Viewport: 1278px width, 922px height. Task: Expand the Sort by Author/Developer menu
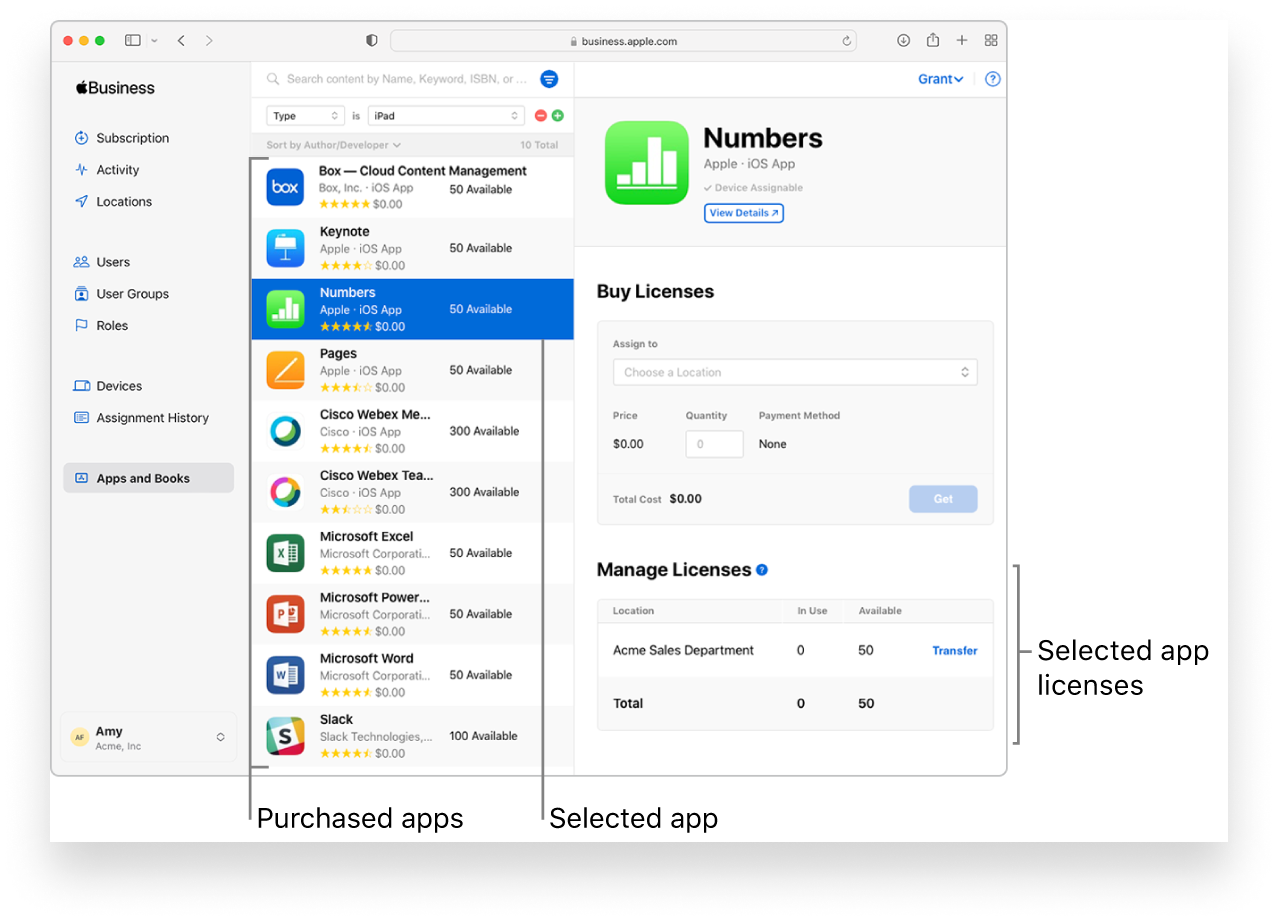pos(333,145)
